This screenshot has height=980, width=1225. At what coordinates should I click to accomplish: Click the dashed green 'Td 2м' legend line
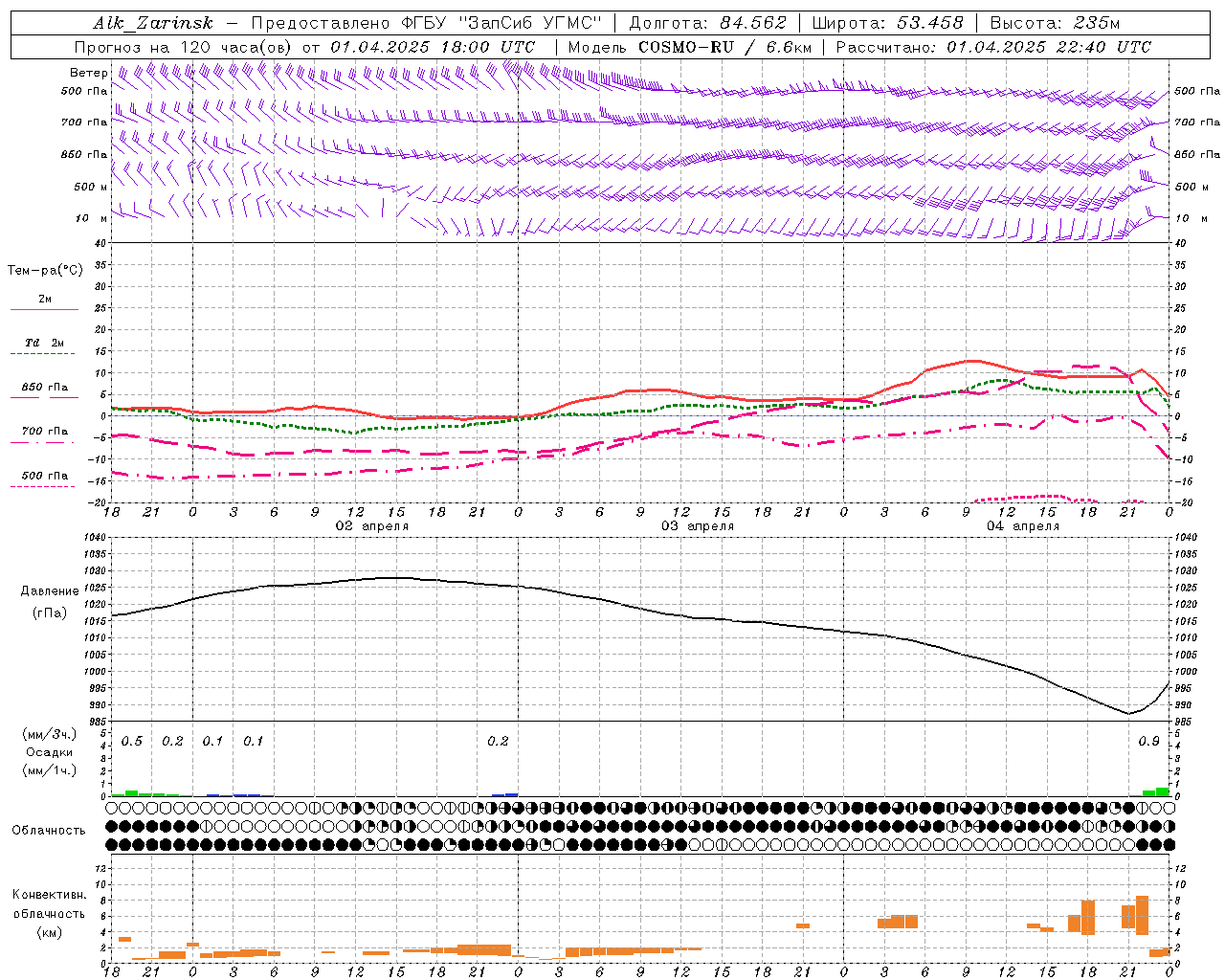tap(44, 354)
